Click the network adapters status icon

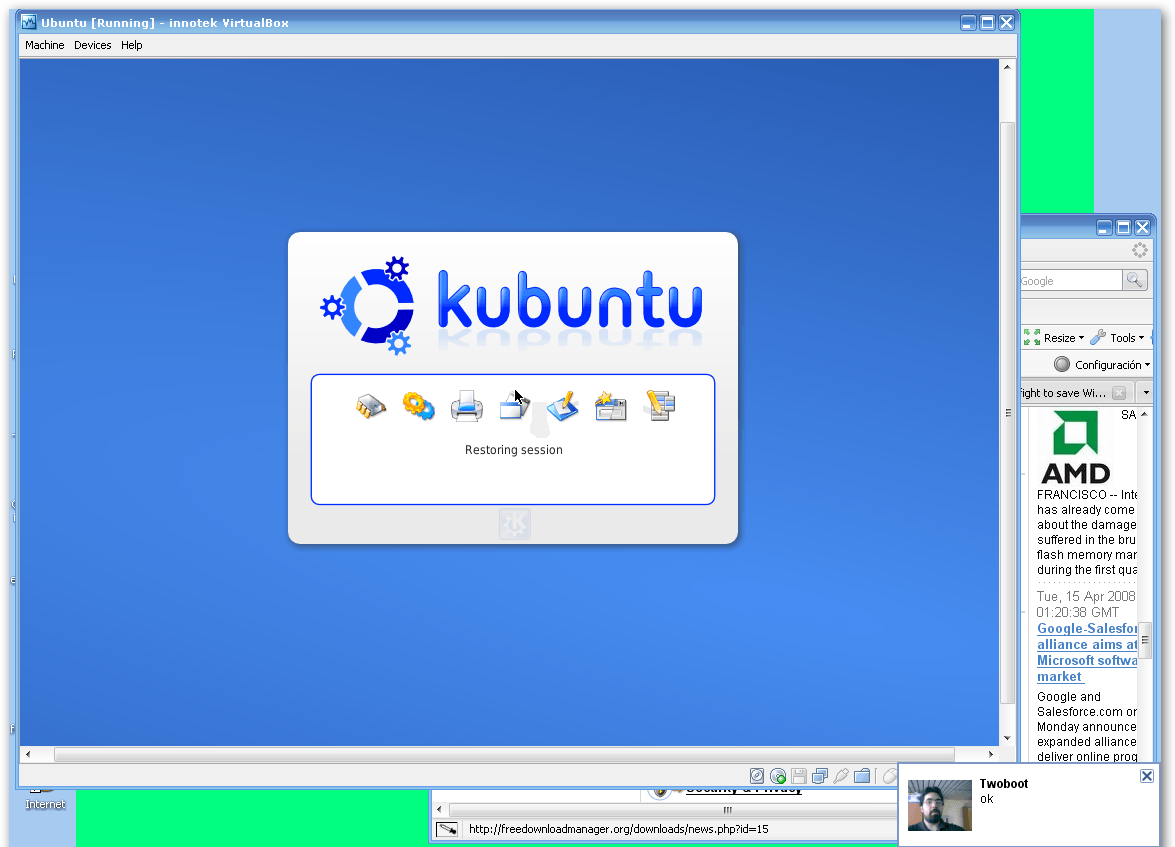coord(820,776)
